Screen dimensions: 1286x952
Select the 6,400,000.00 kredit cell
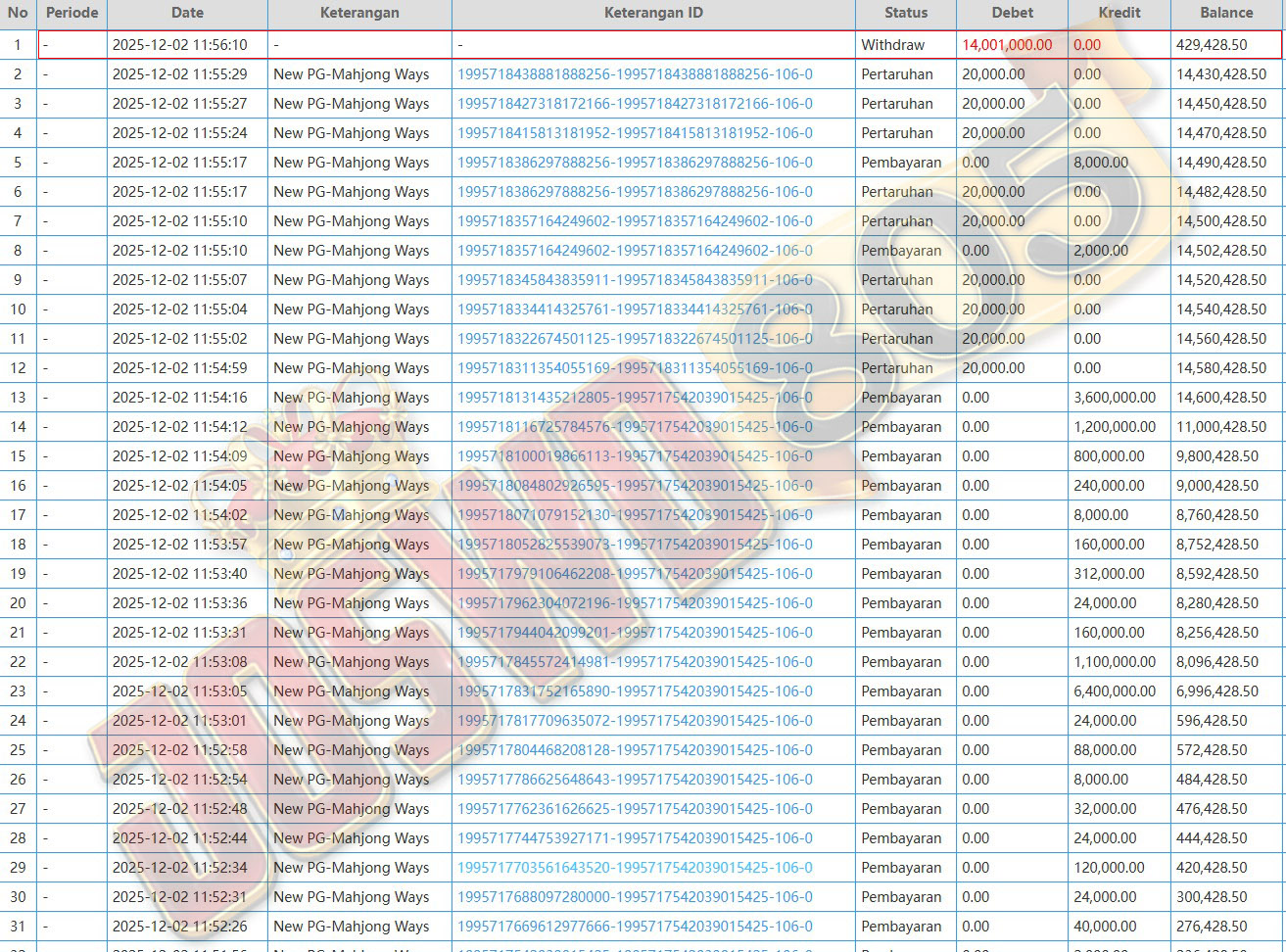click(x=1115, y=691)
